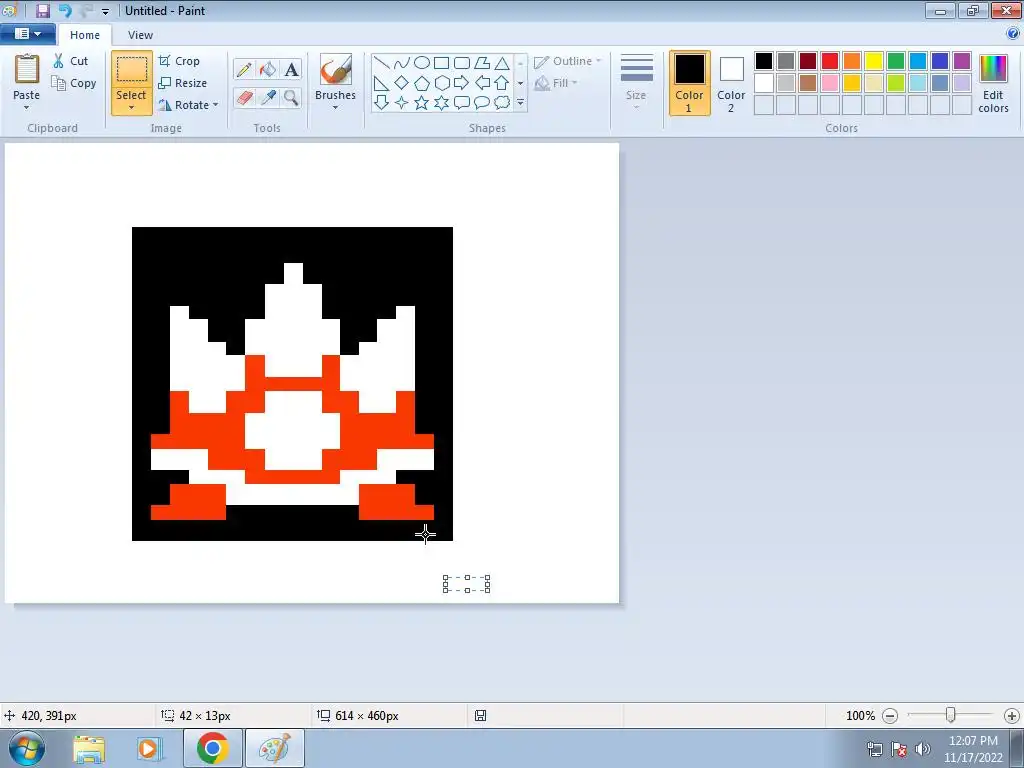Pick the green color swatch
The height and width of the screenshot is (768, 1024).
tap(896, 61)
